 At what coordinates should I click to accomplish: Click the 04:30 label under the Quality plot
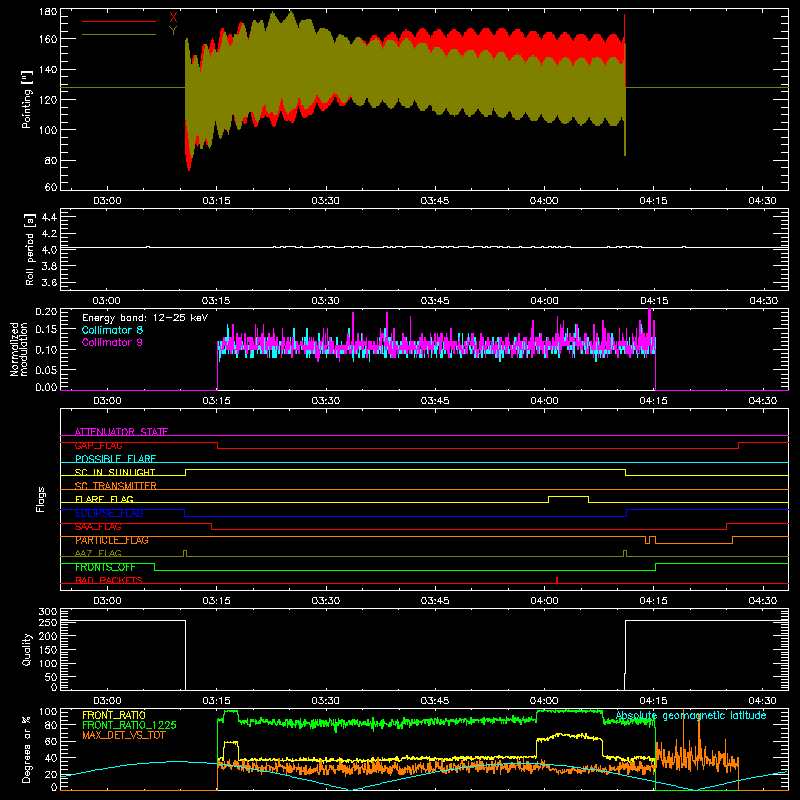click(762, 701)
